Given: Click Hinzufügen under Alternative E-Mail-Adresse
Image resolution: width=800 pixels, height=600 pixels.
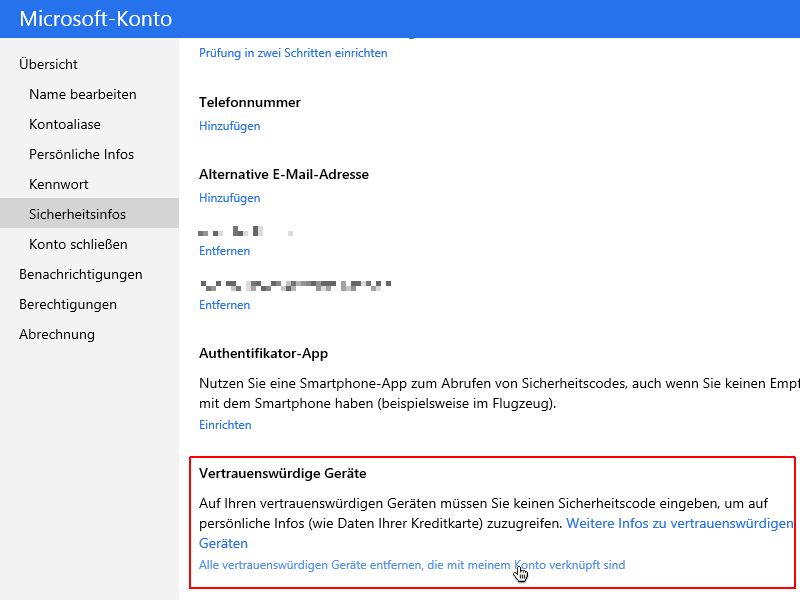Looking at the screenshot, I should point(230,198).
